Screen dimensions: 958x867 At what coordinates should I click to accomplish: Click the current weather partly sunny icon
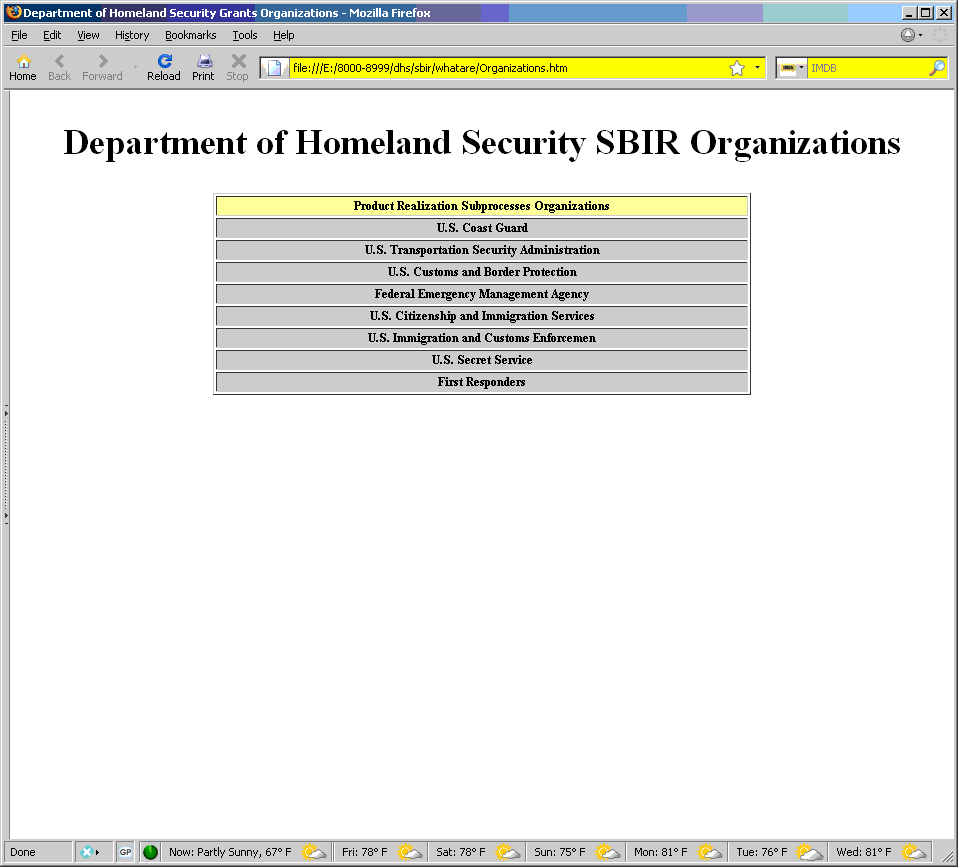pyautogui.click(x=314, y=852)
